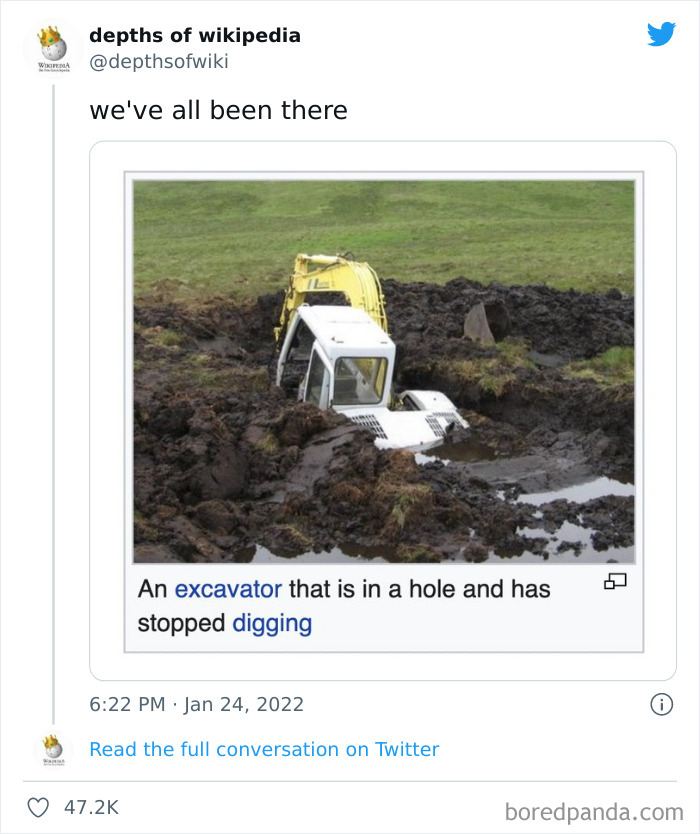This screenshot has width=700, height=834.
Task: Click the enlarge icon in image caption
Action: [616, 581]
